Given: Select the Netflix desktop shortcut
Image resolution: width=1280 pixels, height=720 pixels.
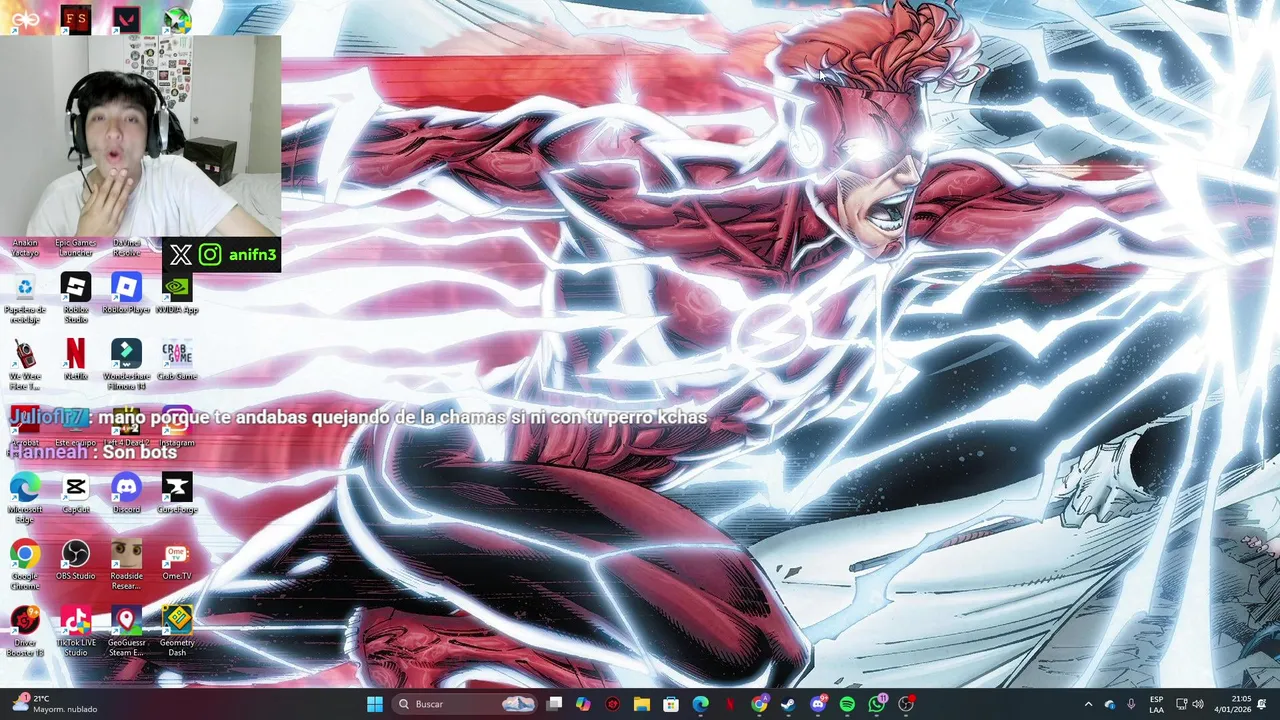Looking at the screenshot, I should click(76, 360).
